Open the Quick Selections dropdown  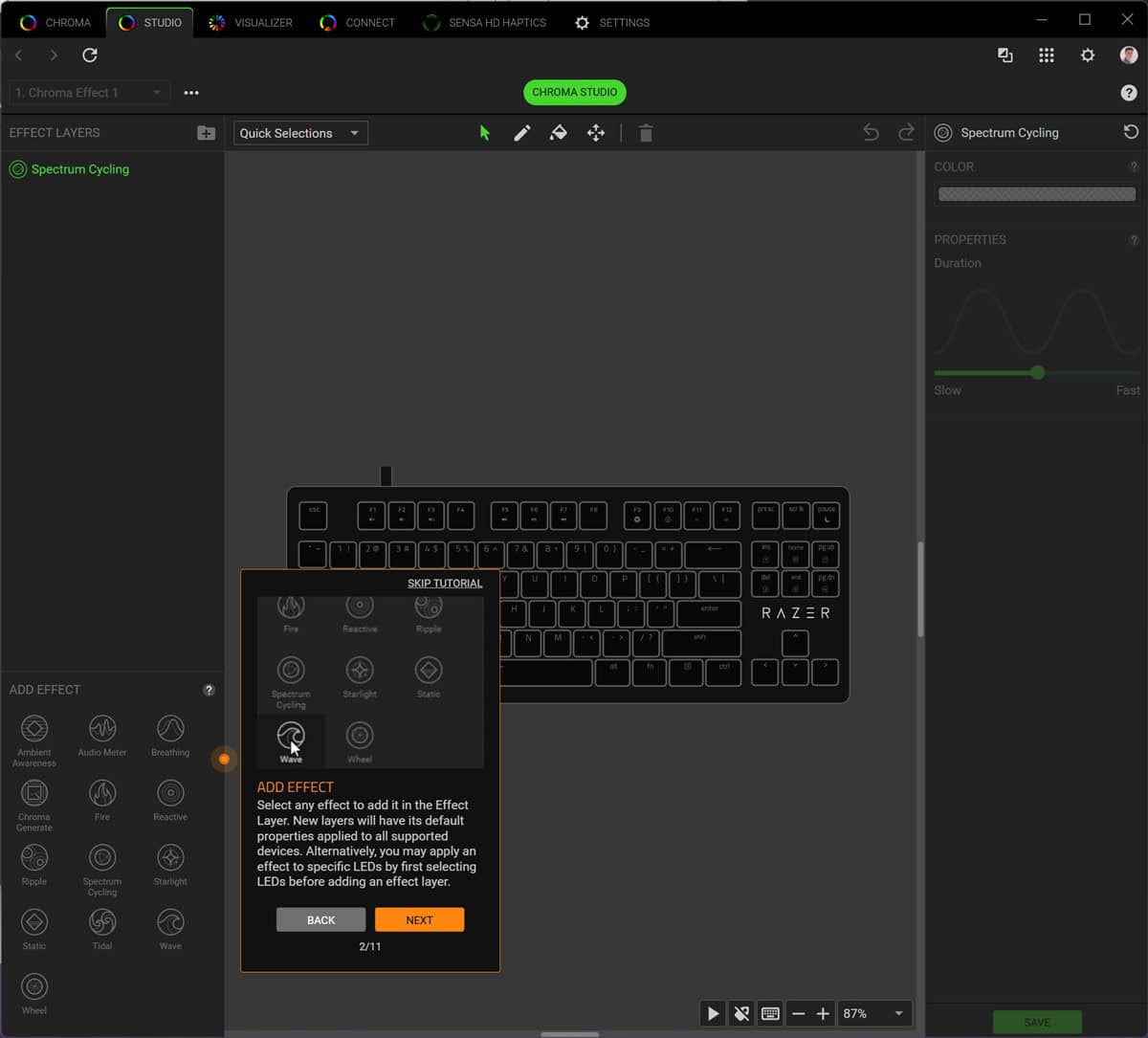[x=300, y=133]
